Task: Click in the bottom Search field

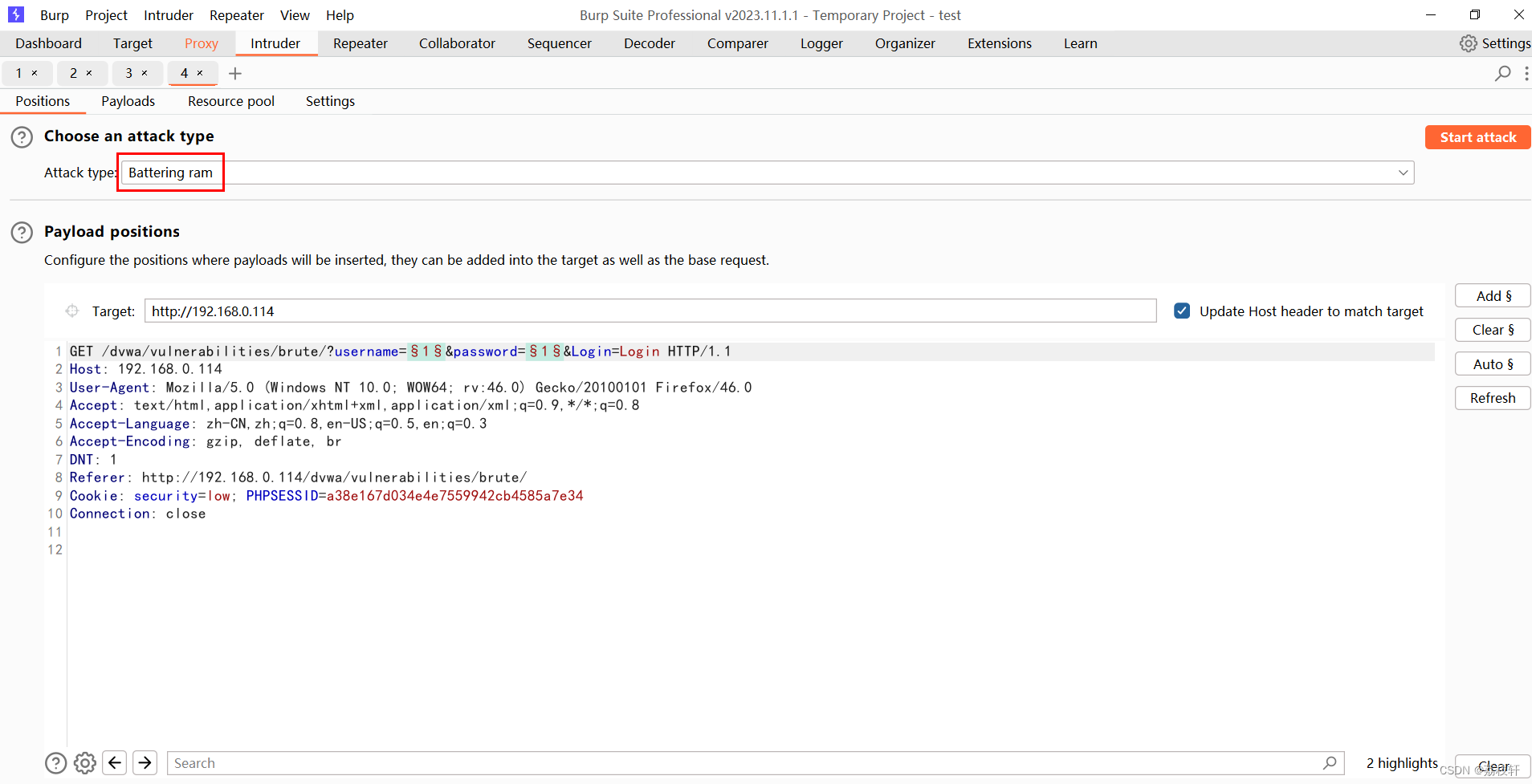Action: pyautogui.click(x=756, y=763)
